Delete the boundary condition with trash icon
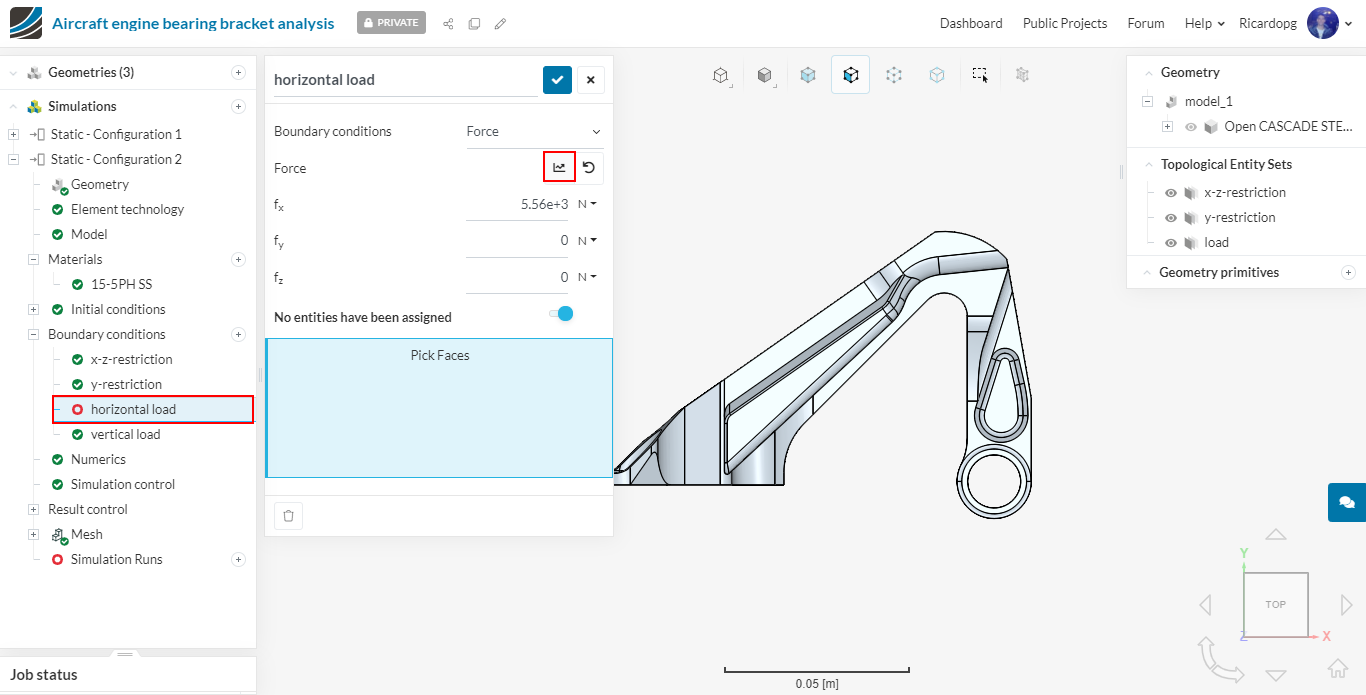 point(288,516)
